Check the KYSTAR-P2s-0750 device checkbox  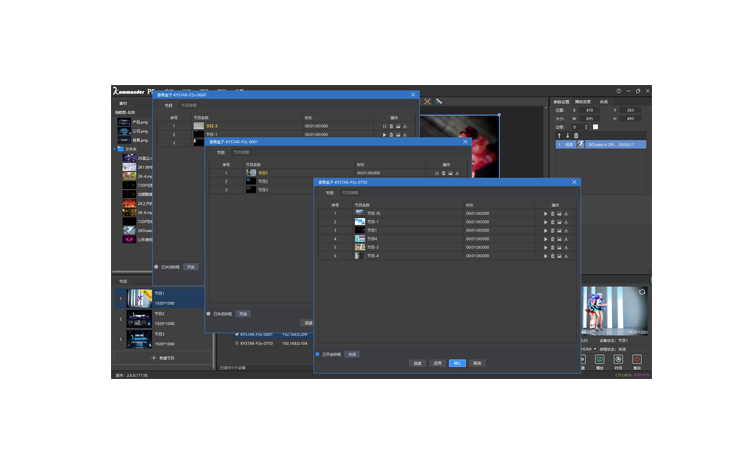coord(237,343)
